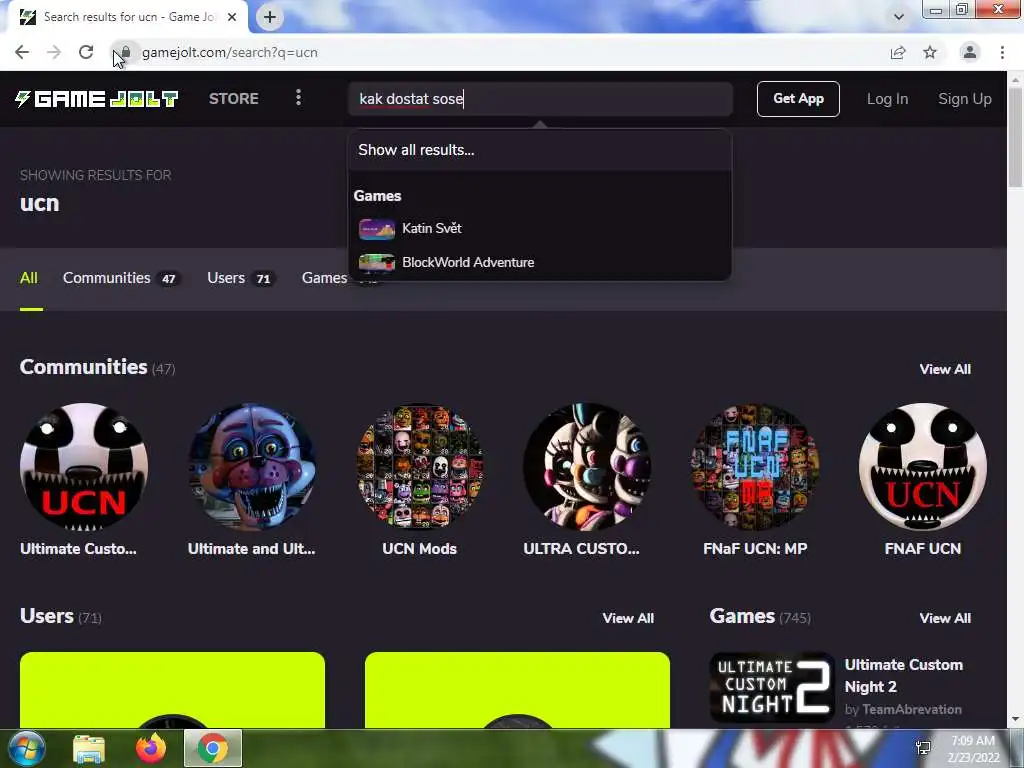The image size is (1024, 768).
Task: Click the Ultimate and Ult... community label
Action: [x=251, y=549]
